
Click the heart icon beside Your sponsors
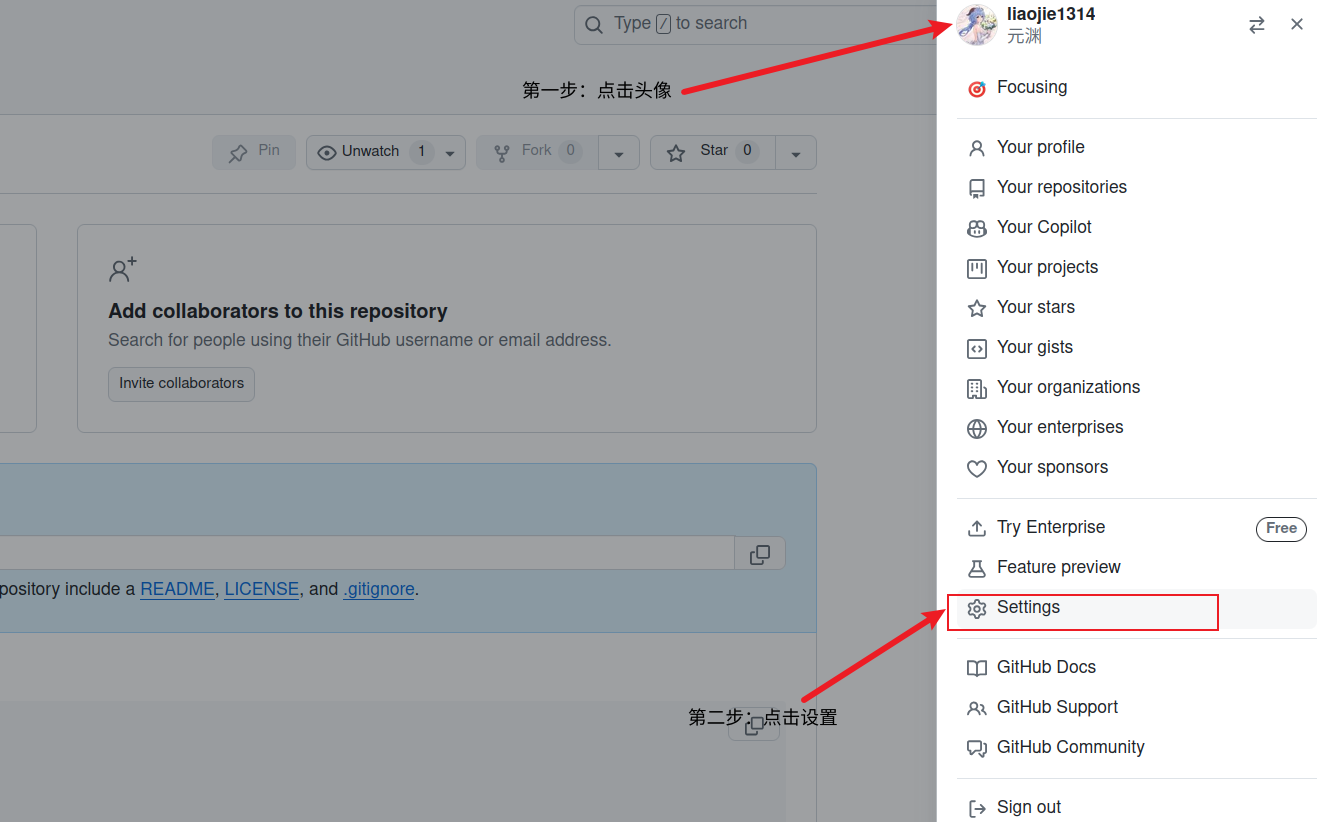(977, 469)
